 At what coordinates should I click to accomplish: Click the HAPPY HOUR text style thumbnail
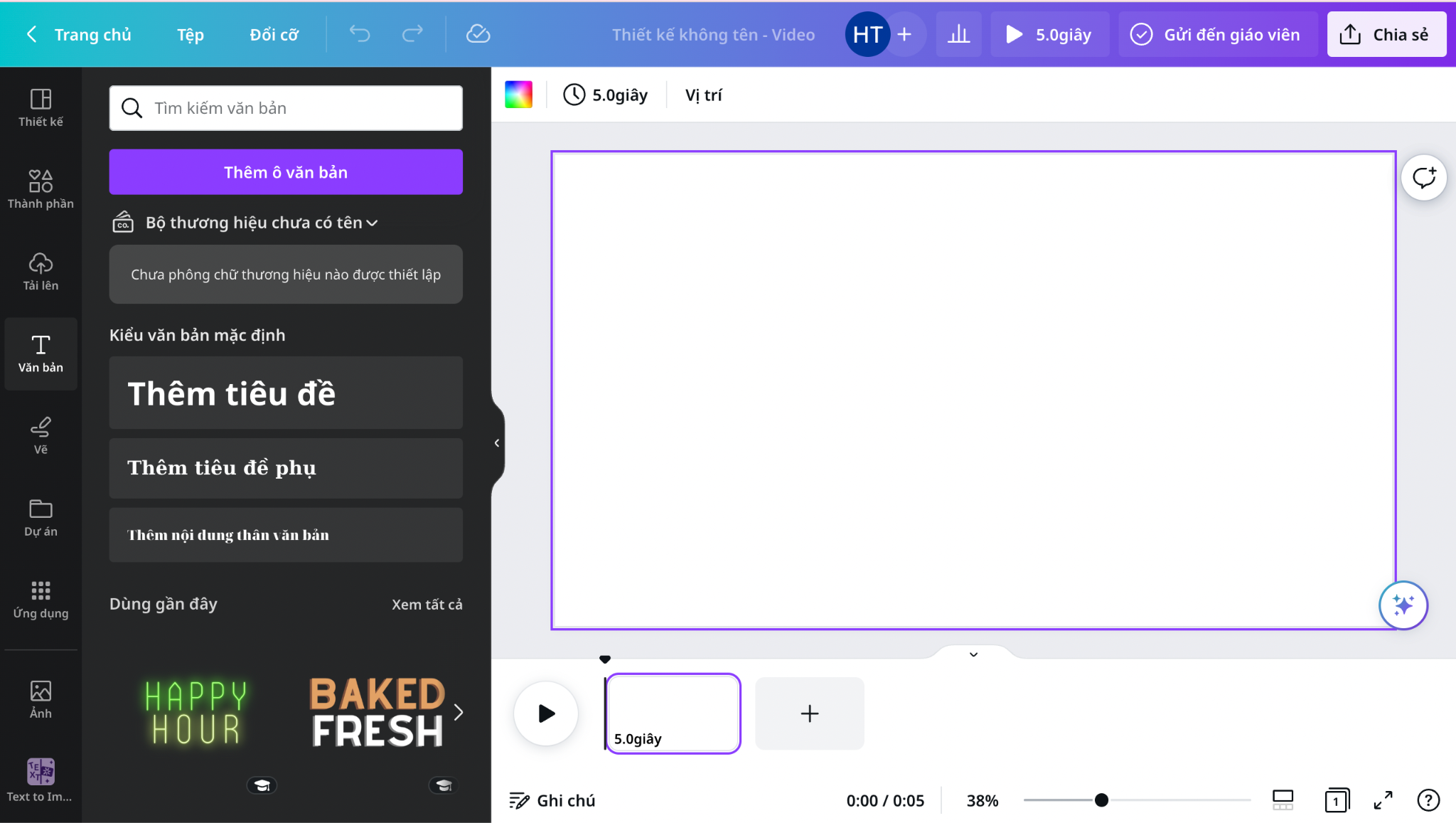pos(196,712)
